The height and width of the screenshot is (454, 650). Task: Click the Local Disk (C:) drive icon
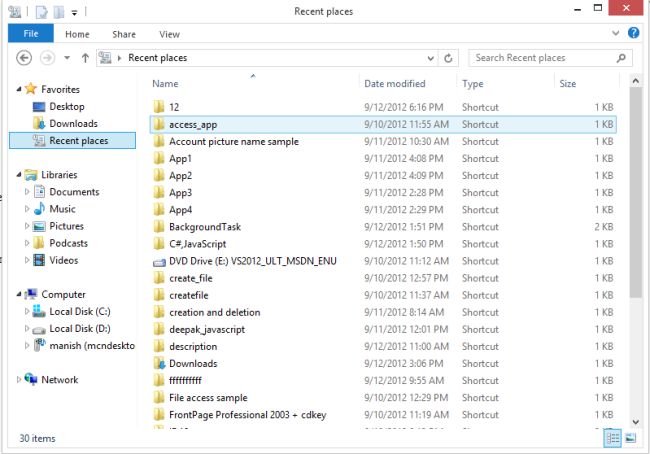[39, 311]
